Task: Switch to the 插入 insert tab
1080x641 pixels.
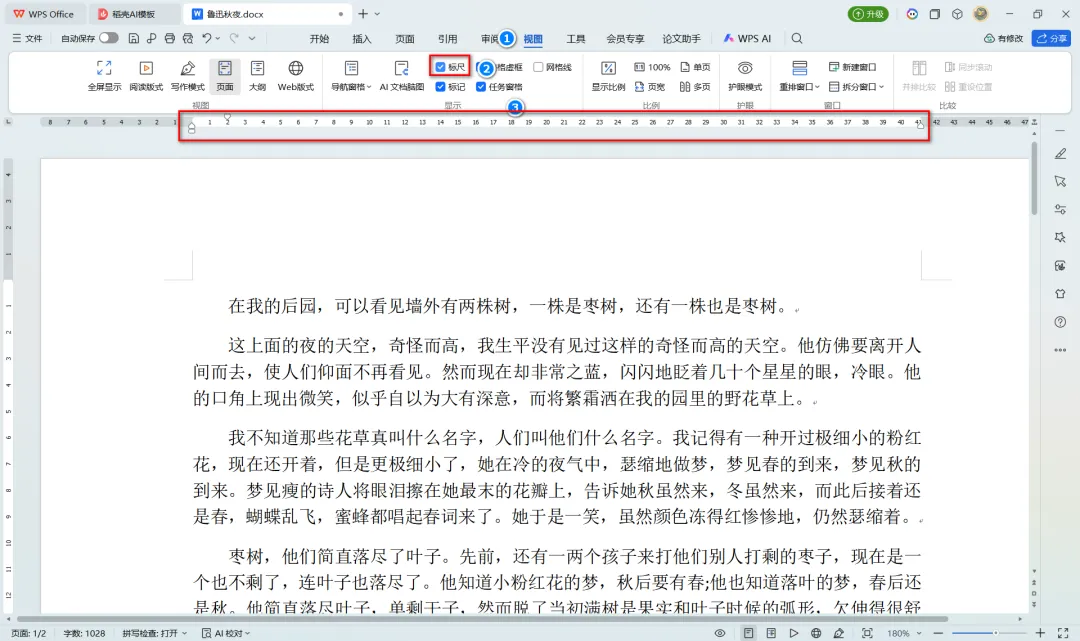Action: click(362, 39)
